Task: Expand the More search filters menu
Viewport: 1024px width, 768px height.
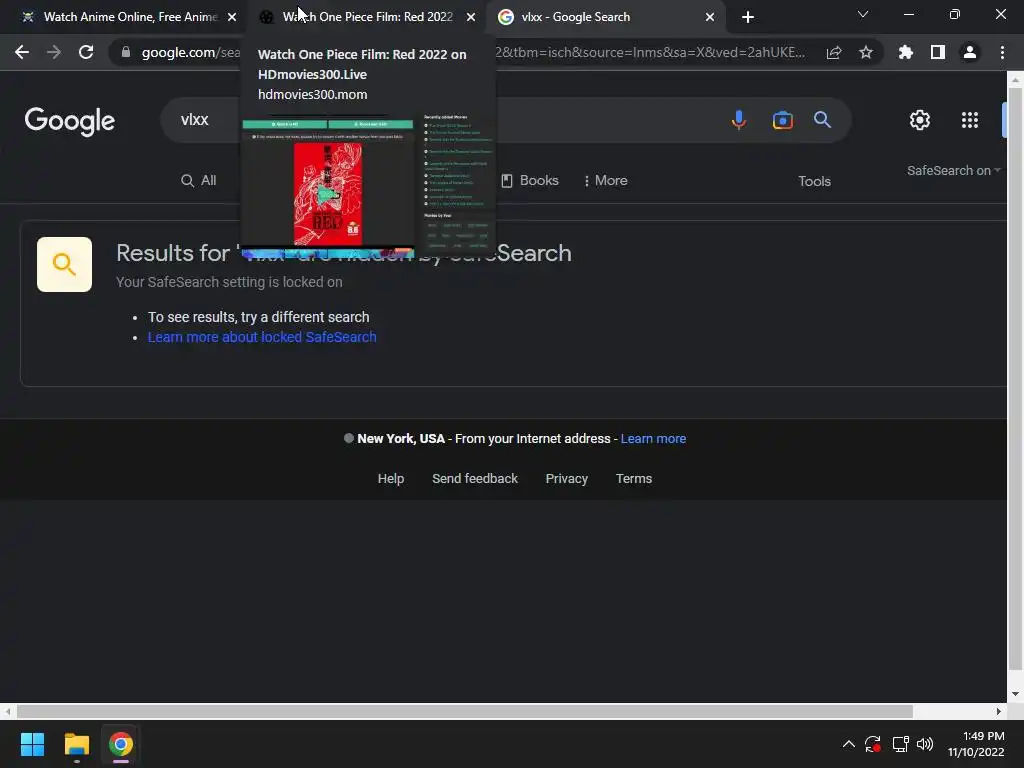Action: pyautogui.click(x=605, y=180)
